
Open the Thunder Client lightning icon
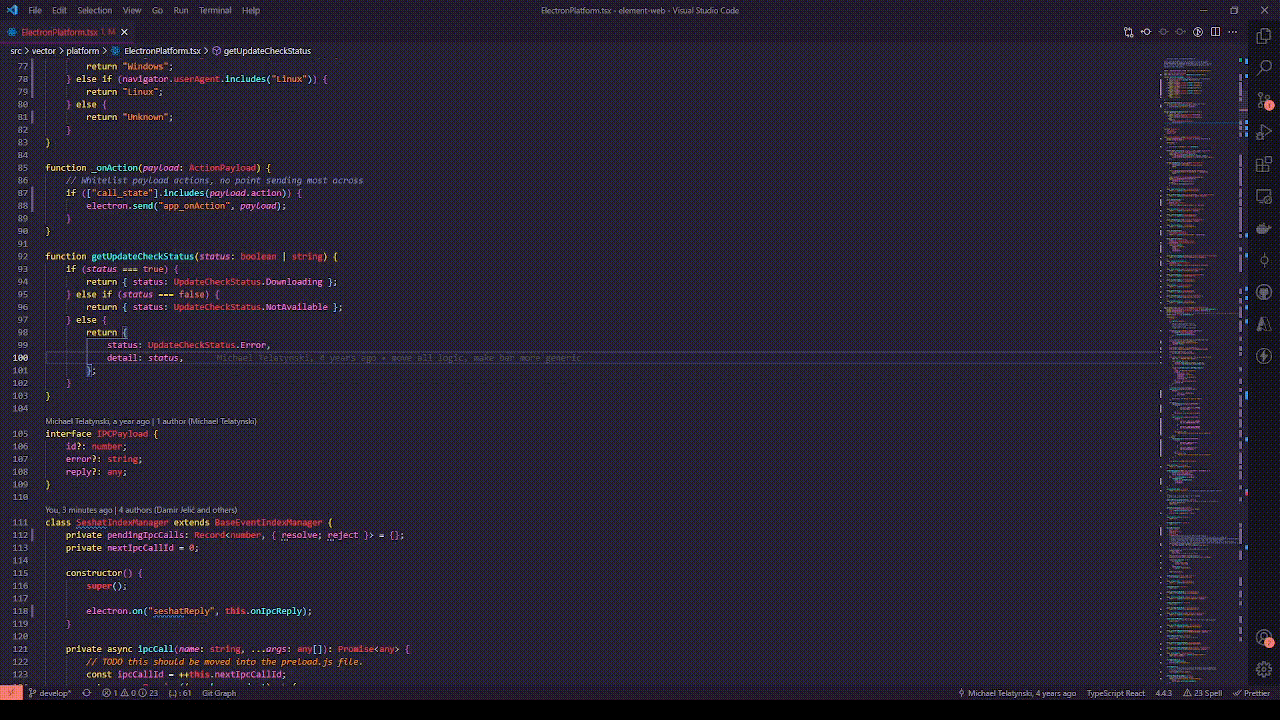1264,356
